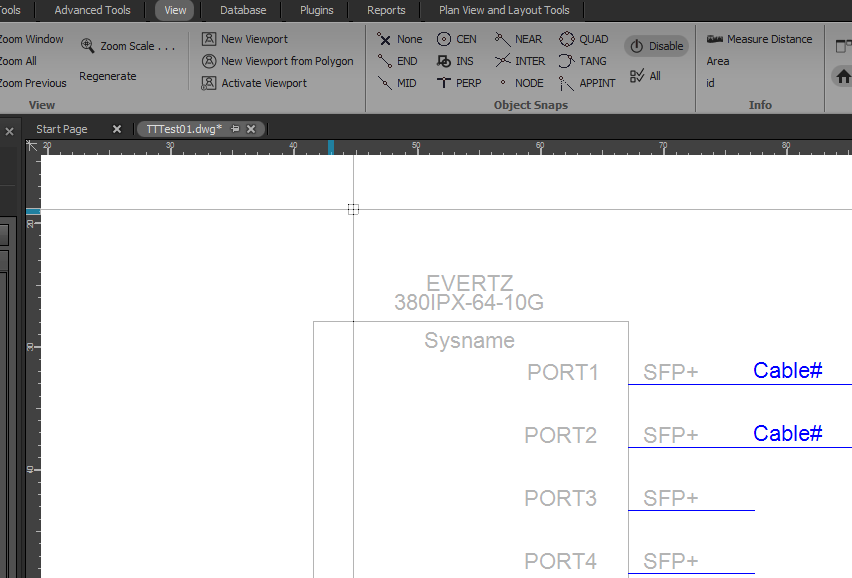Image resolution: width=852 pixels, height=578 pixels.
Task: Select the None object snap icon
Action: 384,39
